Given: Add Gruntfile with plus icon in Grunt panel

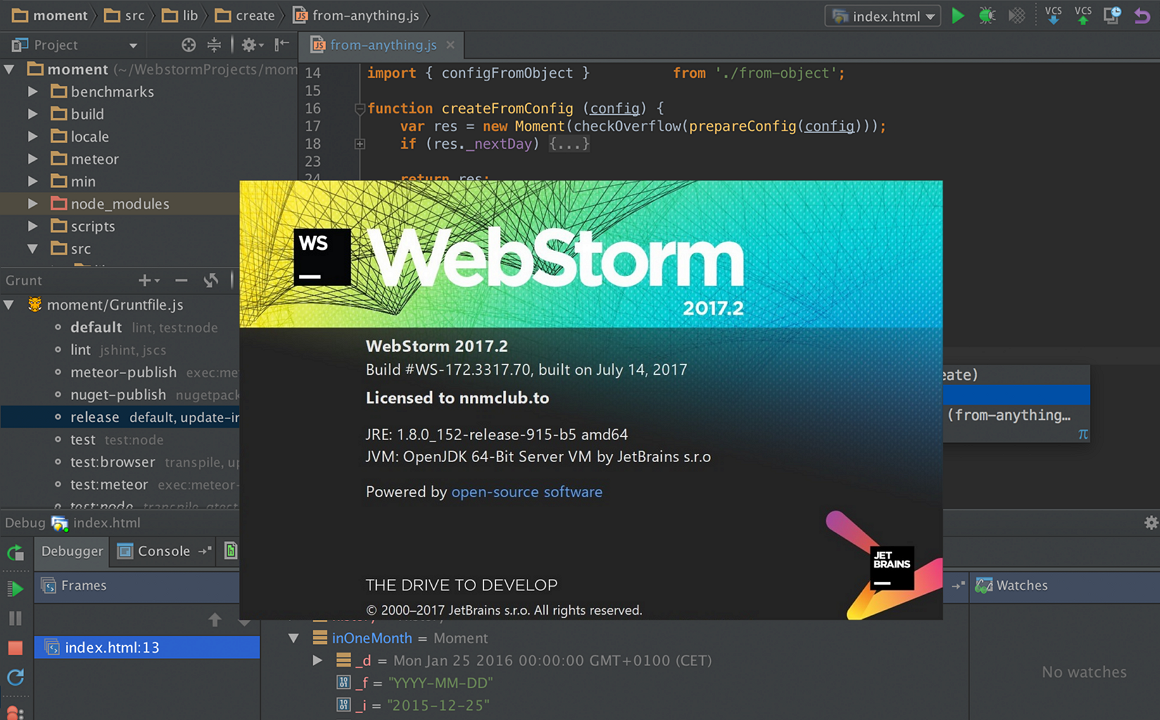Looking at the screenshot, I should click(148, 280).
